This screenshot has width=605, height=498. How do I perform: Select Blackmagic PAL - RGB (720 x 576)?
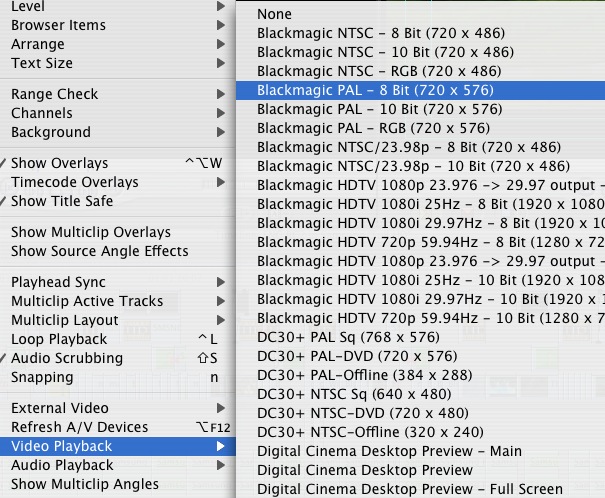421,128
